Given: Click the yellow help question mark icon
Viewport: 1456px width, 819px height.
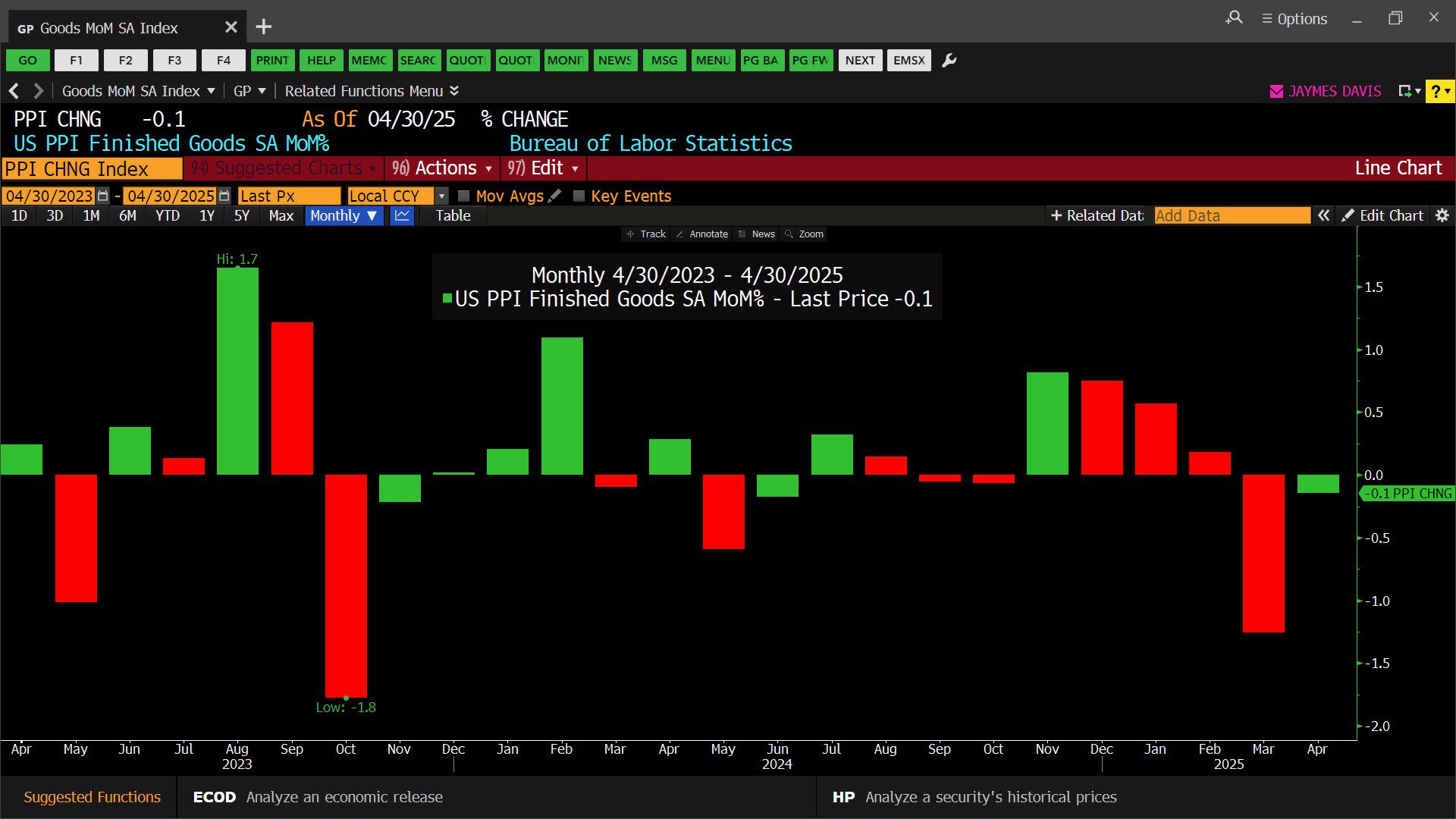Looking at the screenshot, I should tap(1439, 92).
